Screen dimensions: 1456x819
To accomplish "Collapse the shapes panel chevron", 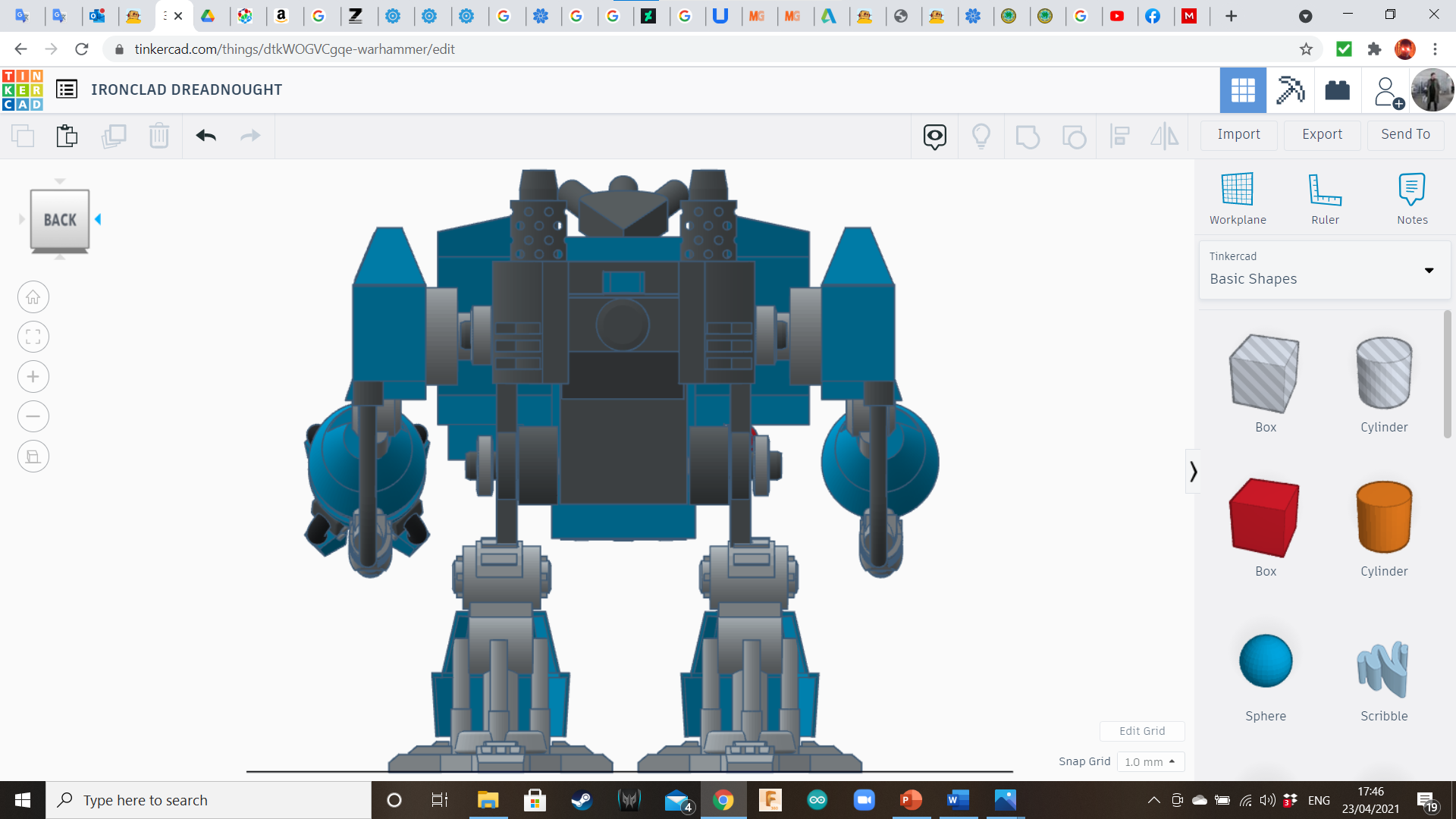I will pos(1193,472).
